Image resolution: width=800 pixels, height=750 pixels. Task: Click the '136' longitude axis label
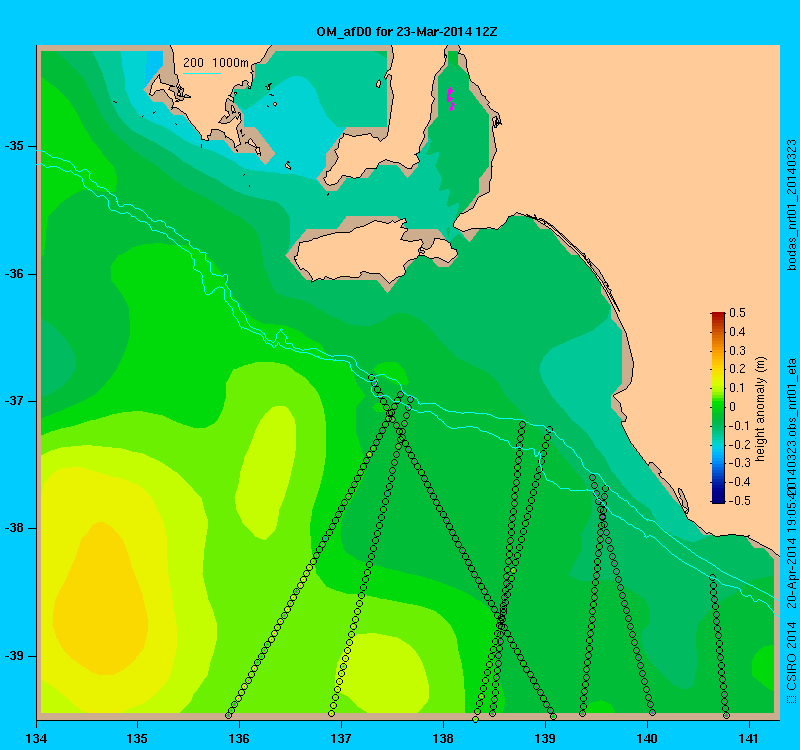coord(239,738)
